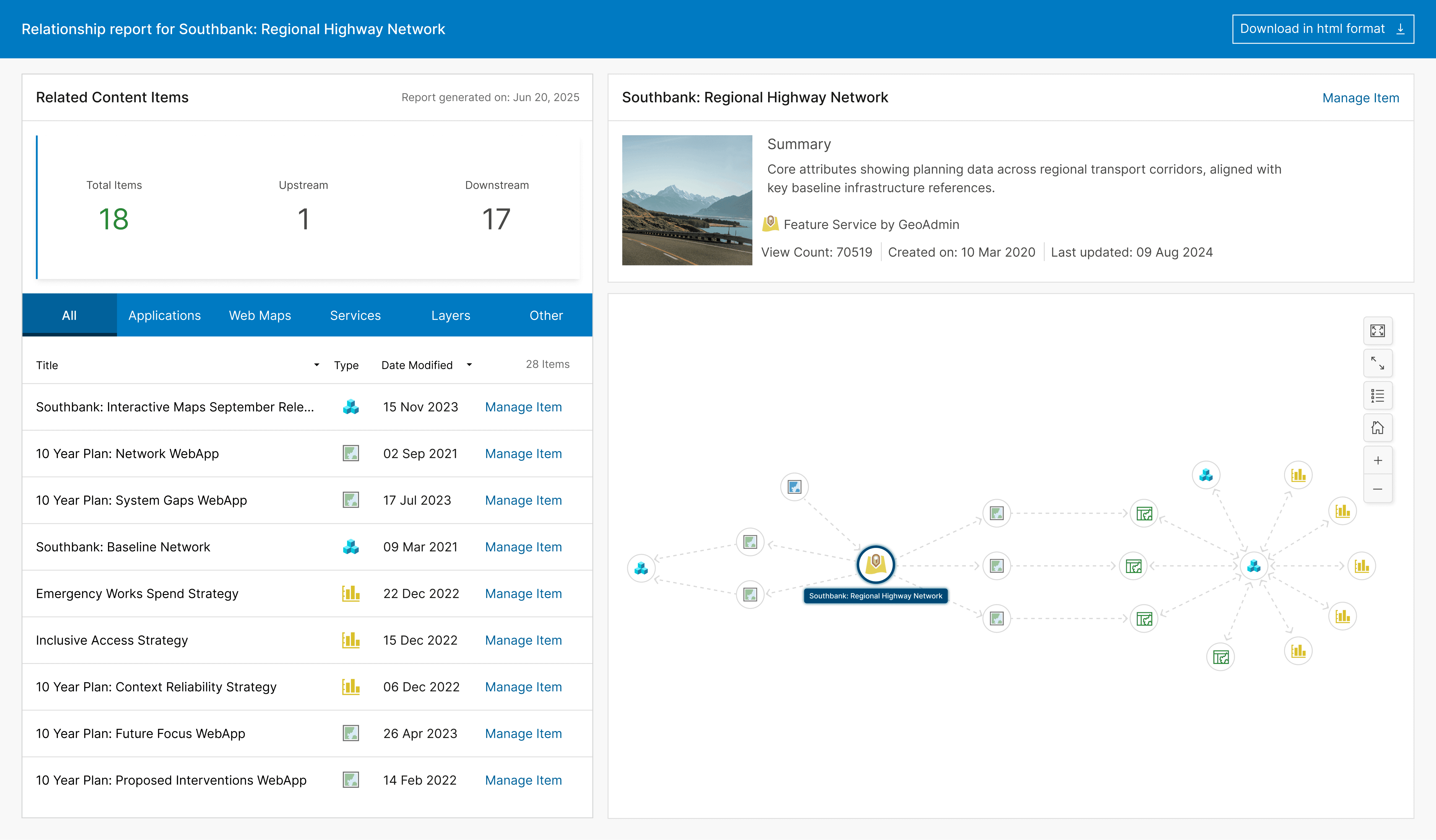The image size is (1436, 840).
Task: Manage Item for Context Reliability Strategy
Action: click(x=523, y=687)
